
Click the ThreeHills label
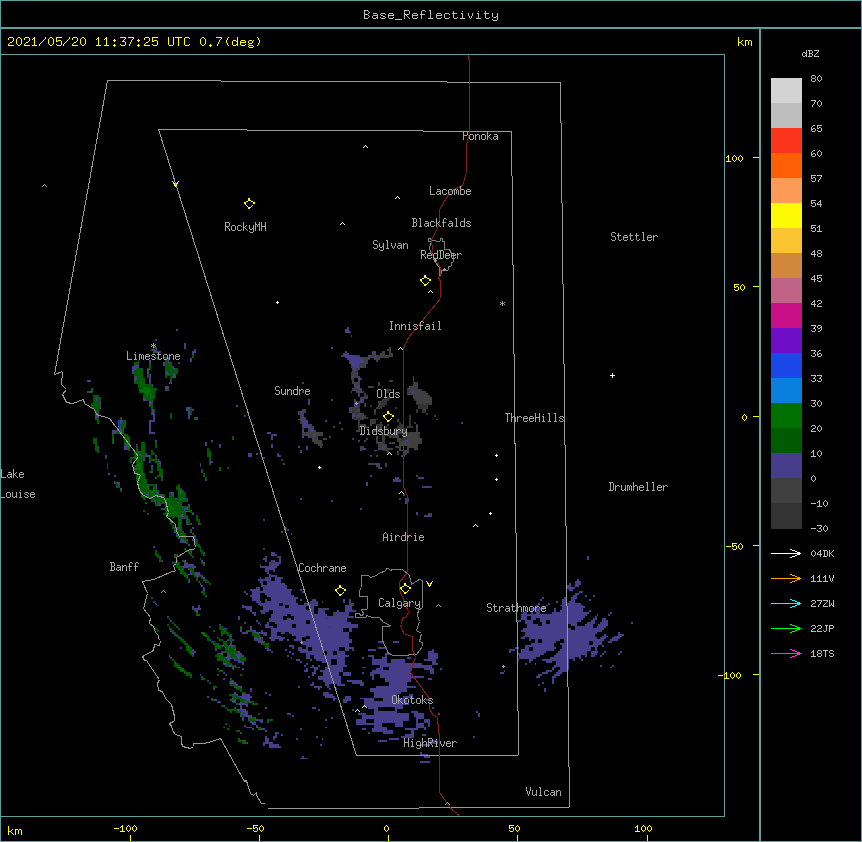[534, 418]
